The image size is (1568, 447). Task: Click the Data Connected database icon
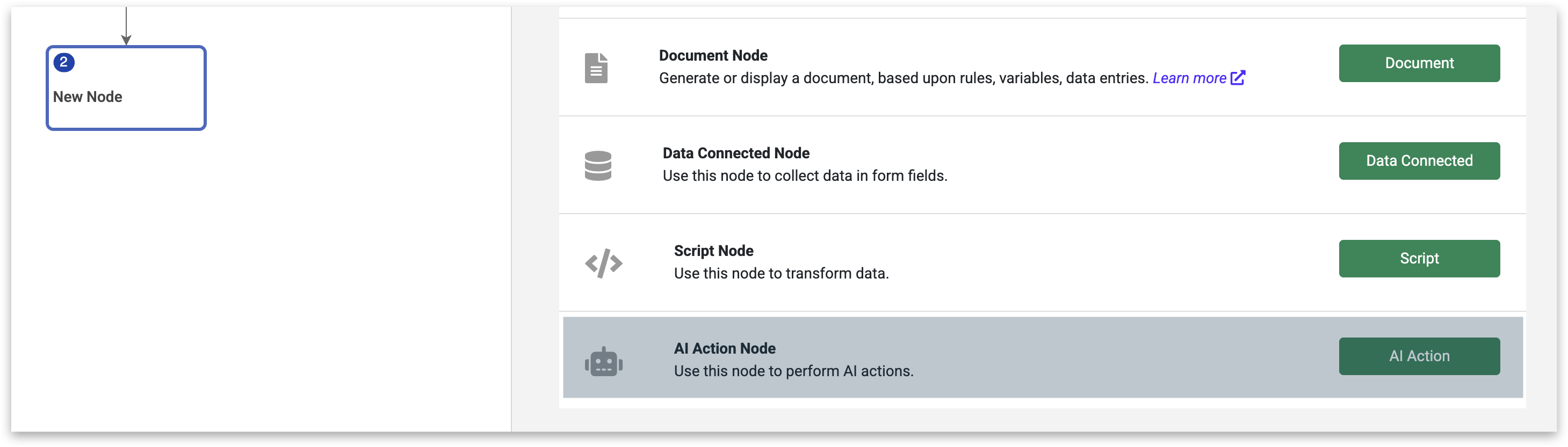coord(598,165)
